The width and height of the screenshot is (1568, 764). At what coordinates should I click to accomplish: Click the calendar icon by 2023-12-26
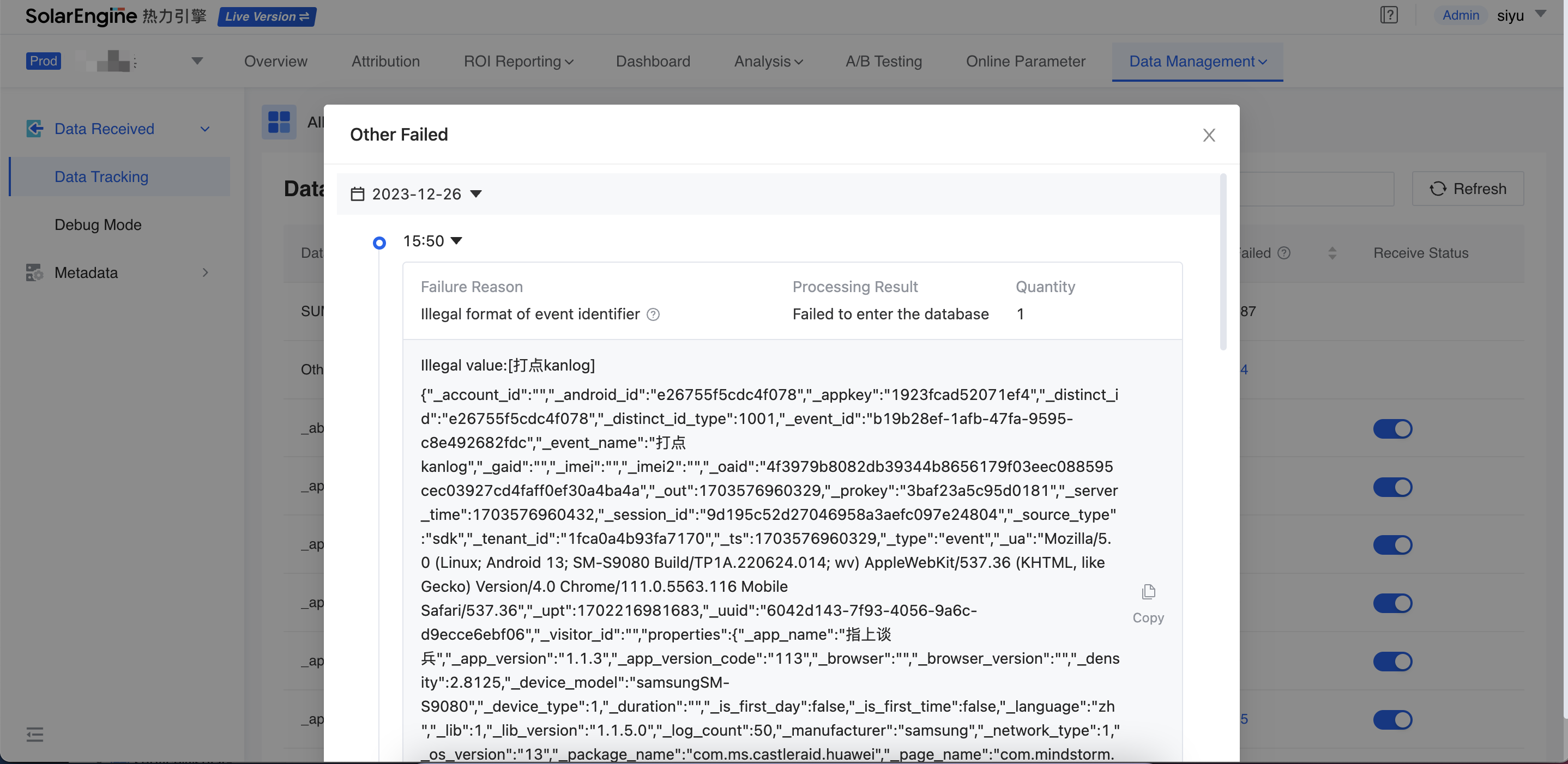[357, 194]
